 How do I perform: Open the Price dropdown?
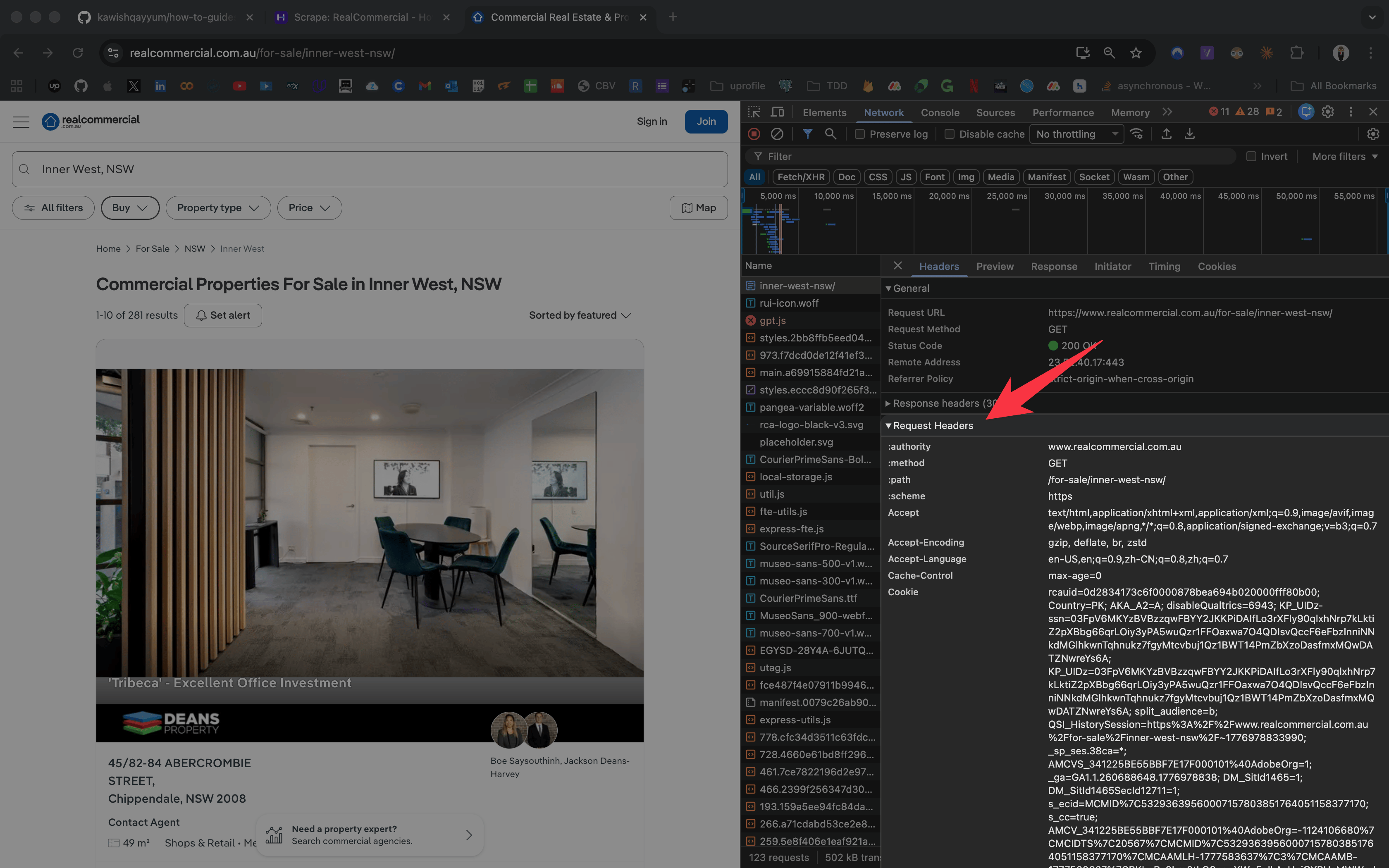click(309, 208)
